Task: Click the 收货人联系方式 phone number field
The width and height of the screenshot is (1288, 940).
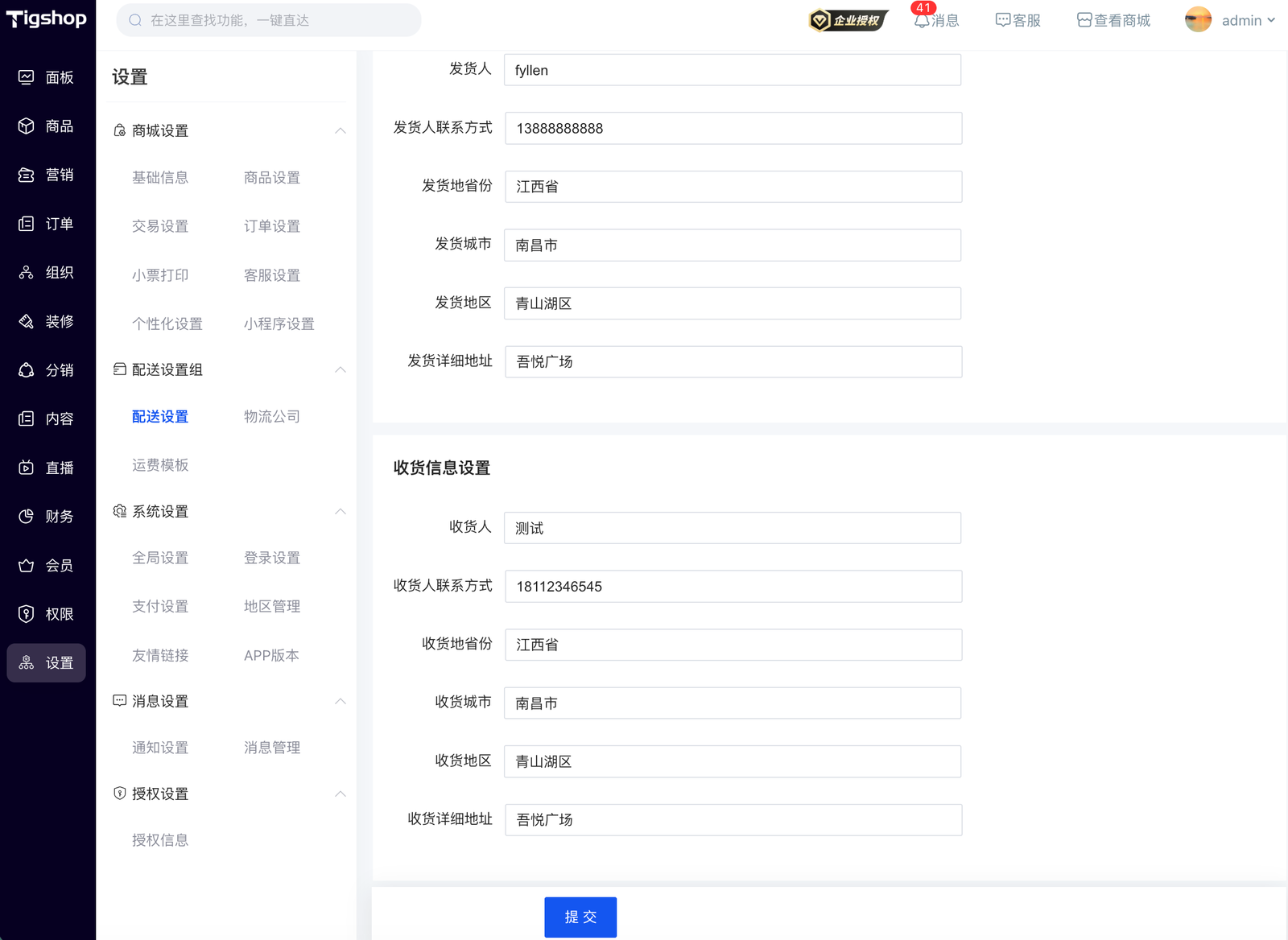Action: [733, 587]
